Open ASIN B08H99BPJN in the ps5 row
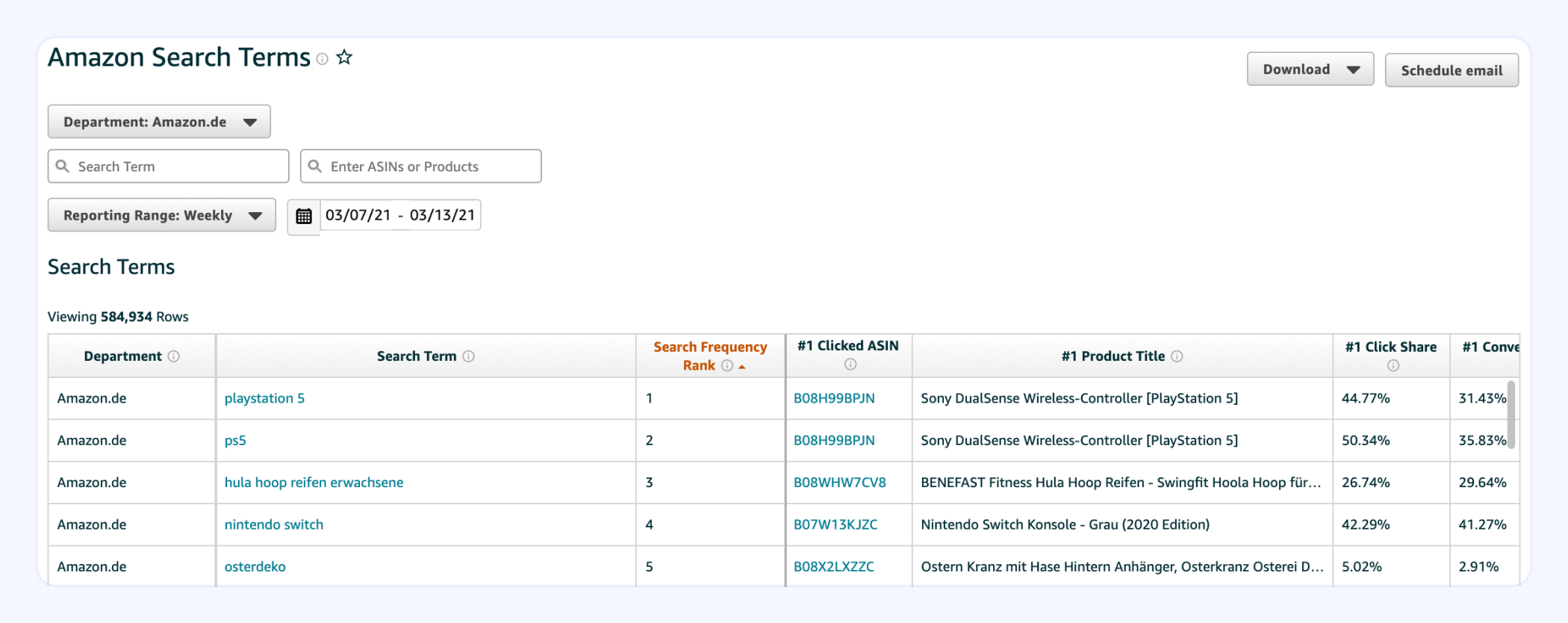This screenshot has height=623, width=1568. coord(834,441)
